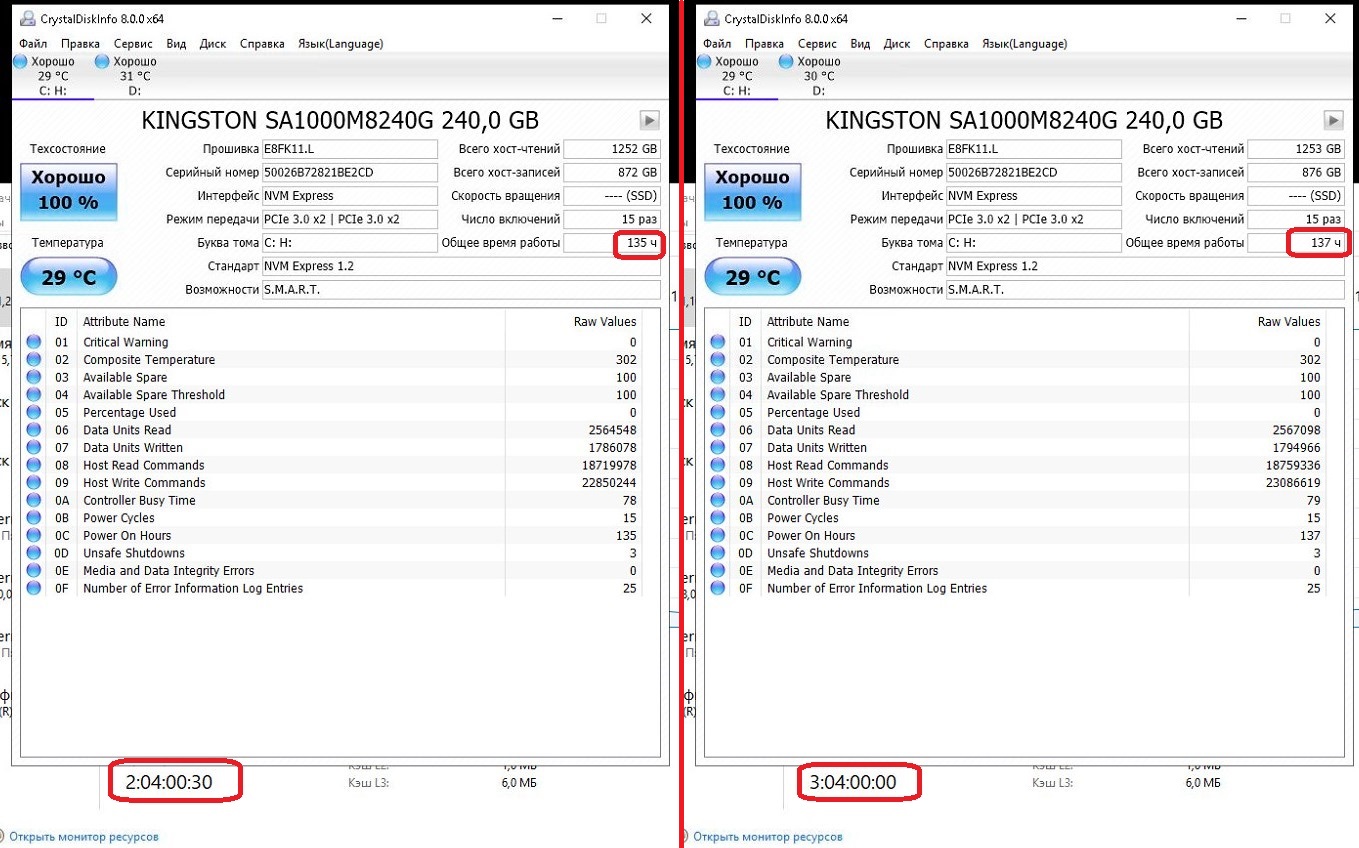Open the Сервис menu in the left window
Image resolution: width=1359 pixels, height=848 pixels.
133,44
